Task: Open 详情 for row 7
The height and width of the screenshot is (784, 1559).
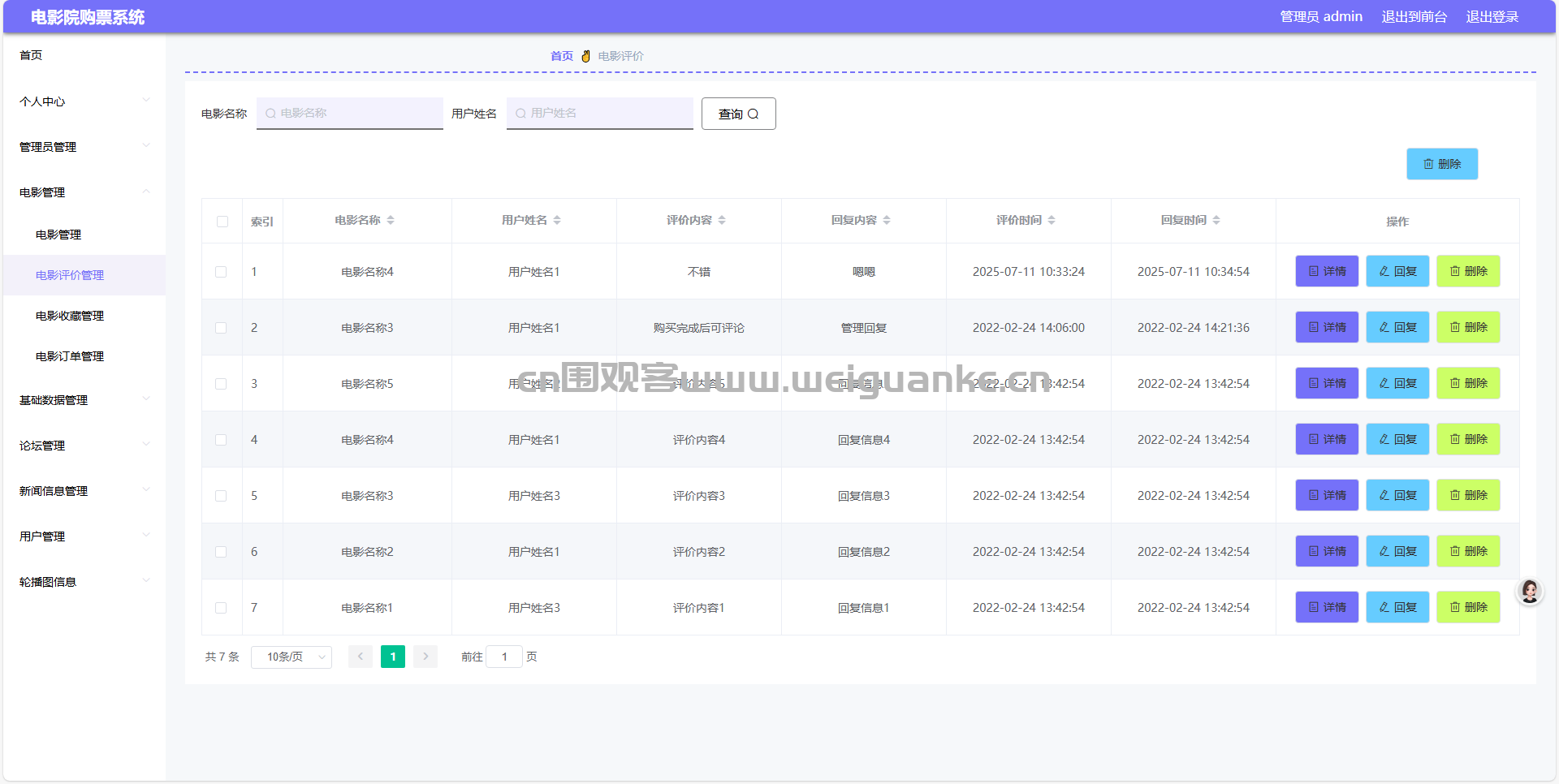Action: pyautogui.click(x=1327, y=607)
